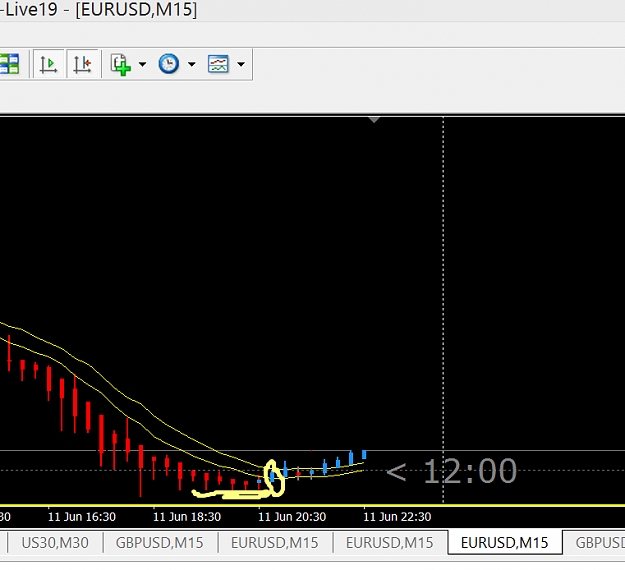
Task: Click the '< 12:00' text label on chart
Action: [451, 471]
